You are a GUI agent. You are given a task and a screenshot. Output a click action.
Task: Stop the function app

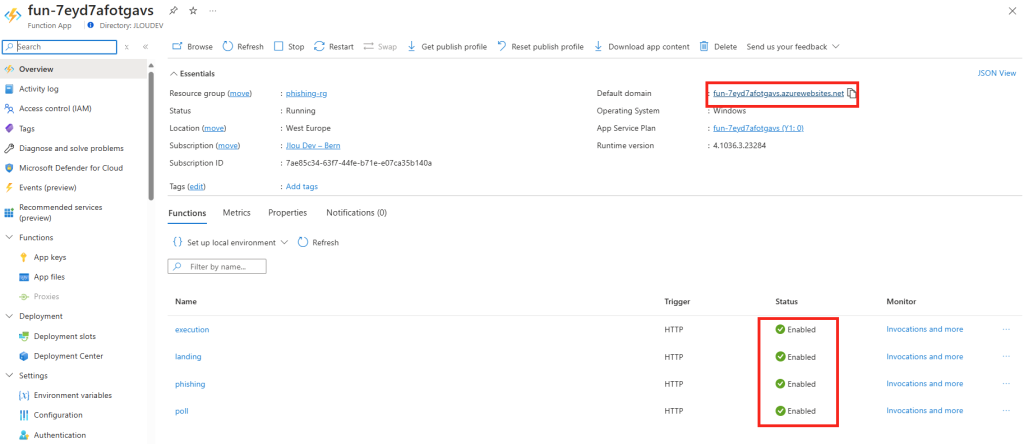tap(289, 46)
